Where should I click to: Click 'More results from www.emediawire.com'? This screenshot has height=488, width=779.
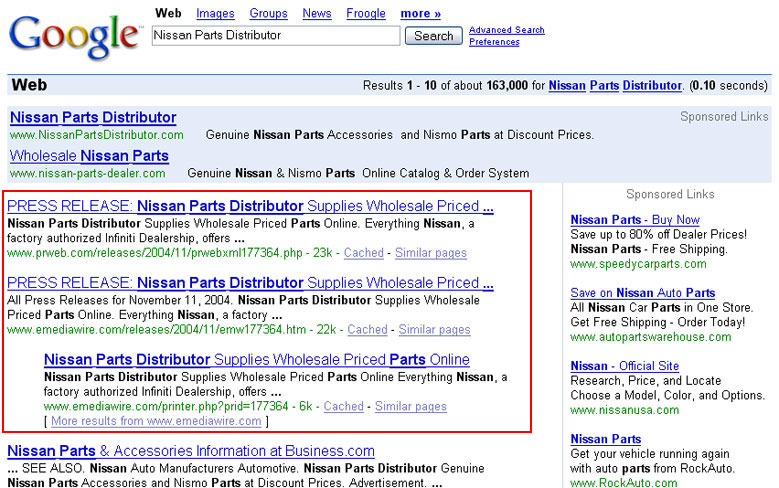click(156, 421)
